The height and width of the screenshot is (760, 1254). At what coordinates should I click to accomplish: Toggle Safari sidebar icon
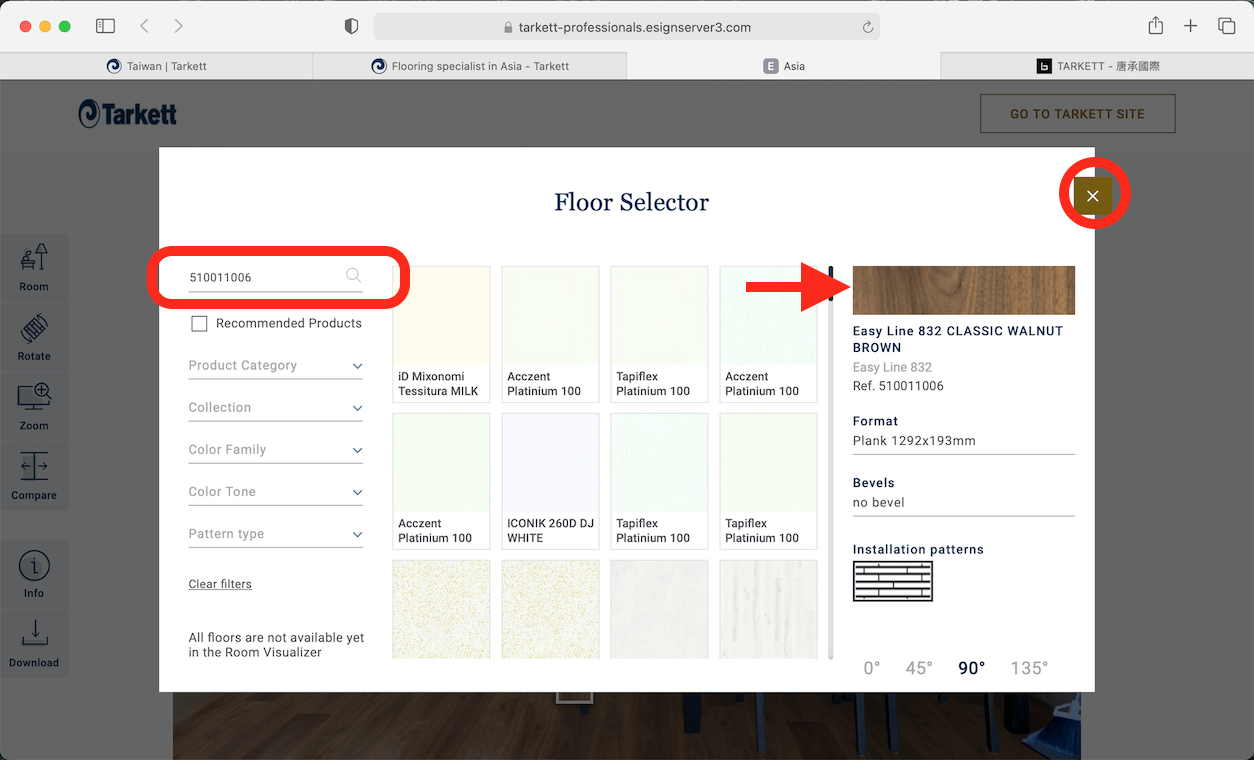105,27
